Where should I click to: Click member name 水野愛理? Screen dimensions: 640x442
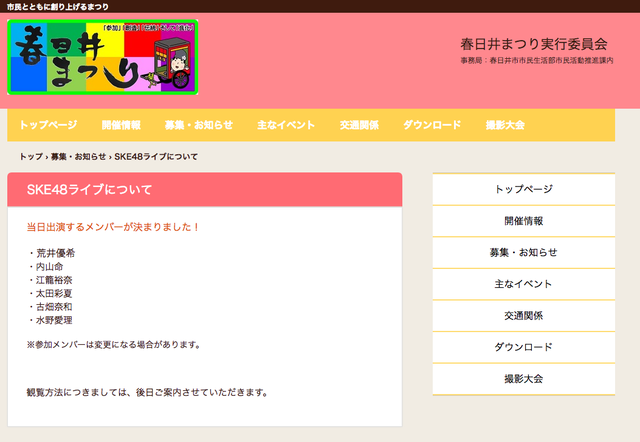click(54, 320)
